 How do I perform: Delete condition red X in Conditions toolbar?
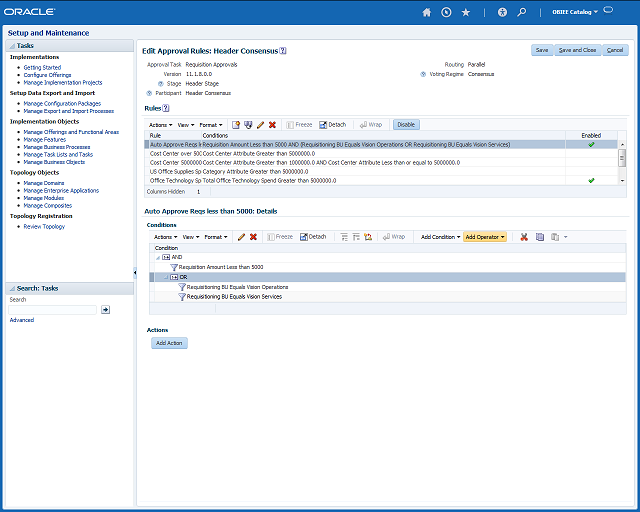point(253,237)
